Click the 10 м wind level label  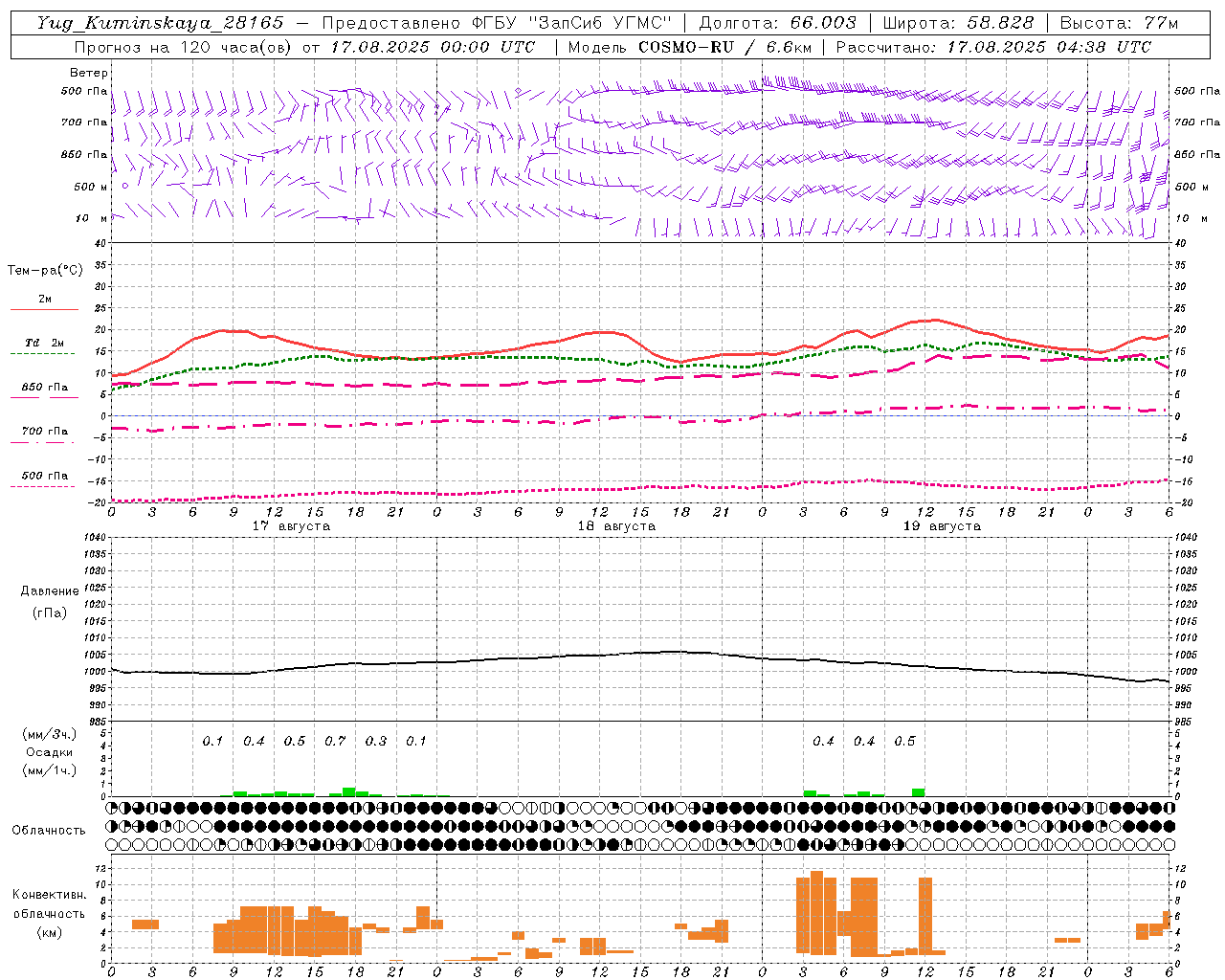tap(92, 218)
